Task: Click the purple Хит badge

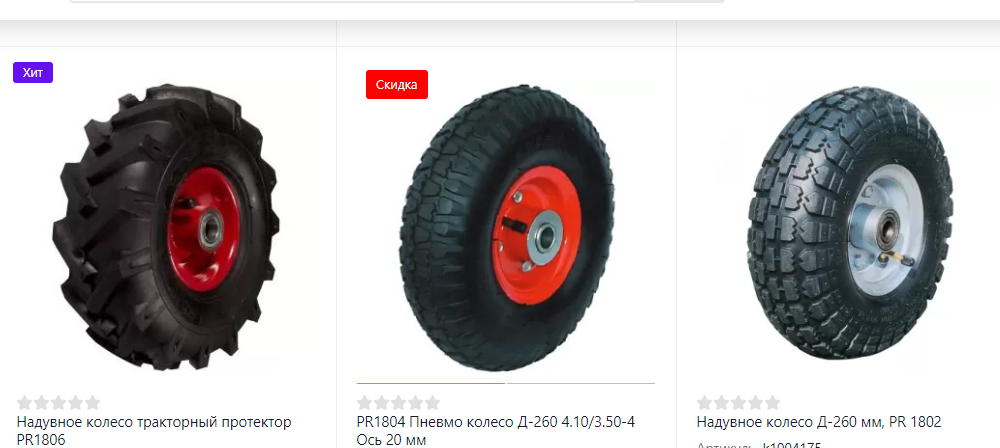Action: (33, 73)
